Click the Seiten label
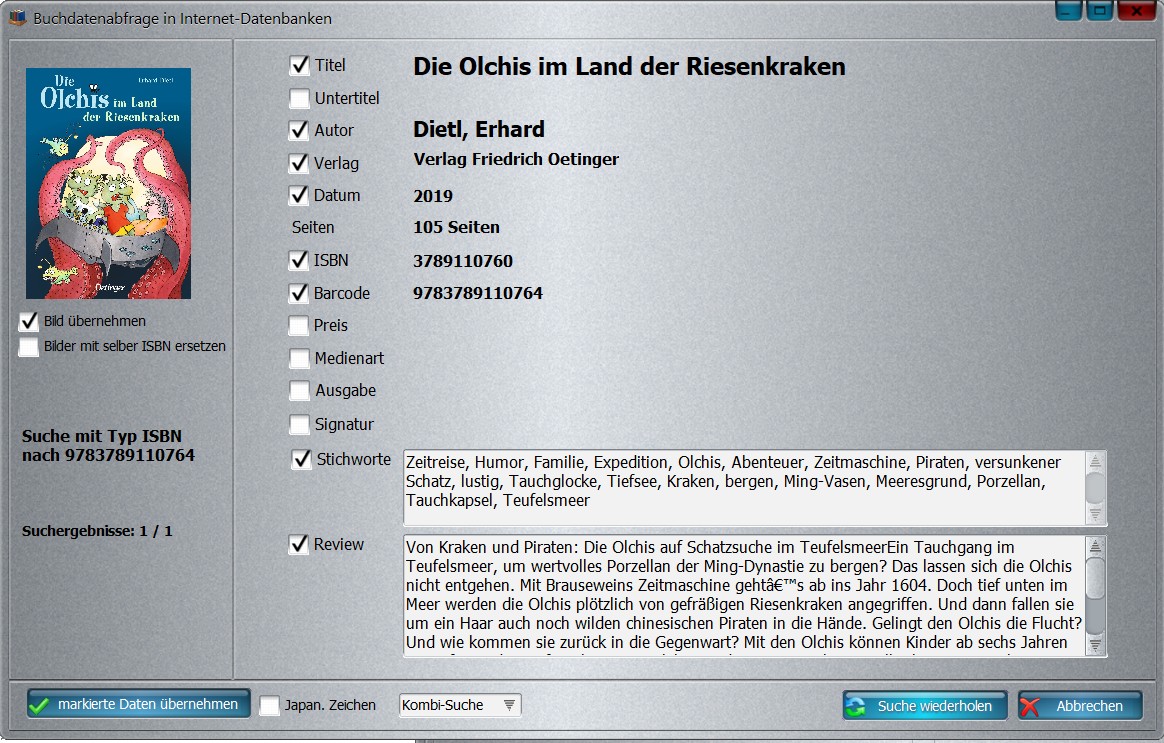 pyautogui.click(x=313, y=227)
